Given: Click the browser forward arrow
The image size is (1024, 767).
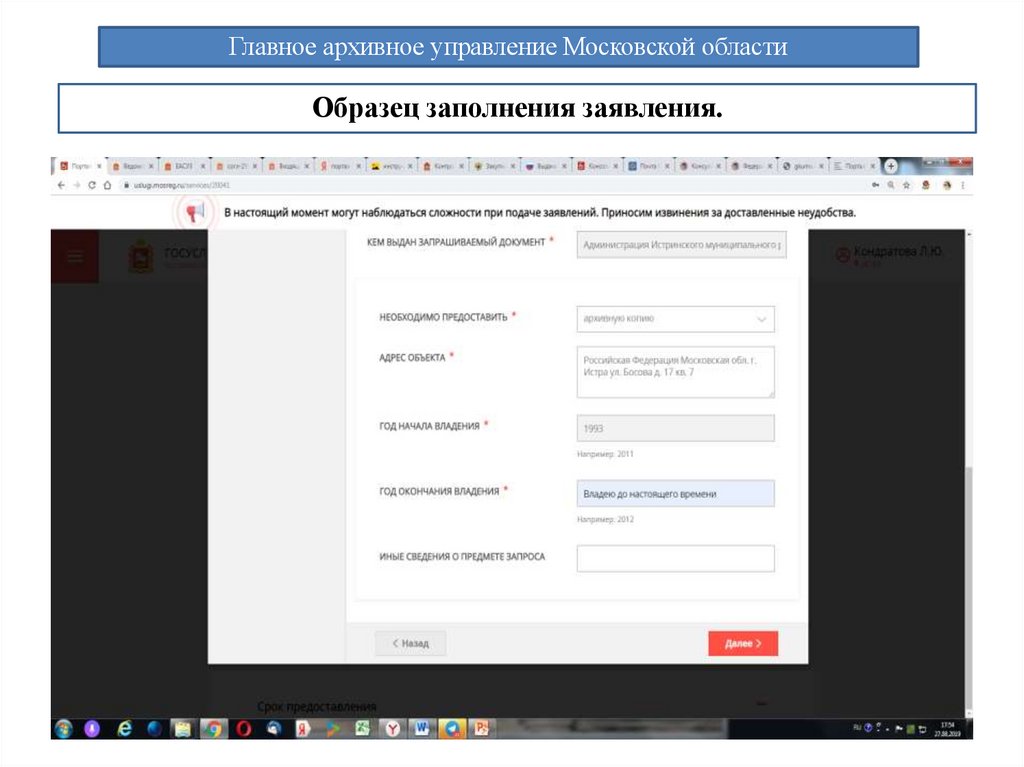Looking at the screenshot, I should (x=76, y=186).
